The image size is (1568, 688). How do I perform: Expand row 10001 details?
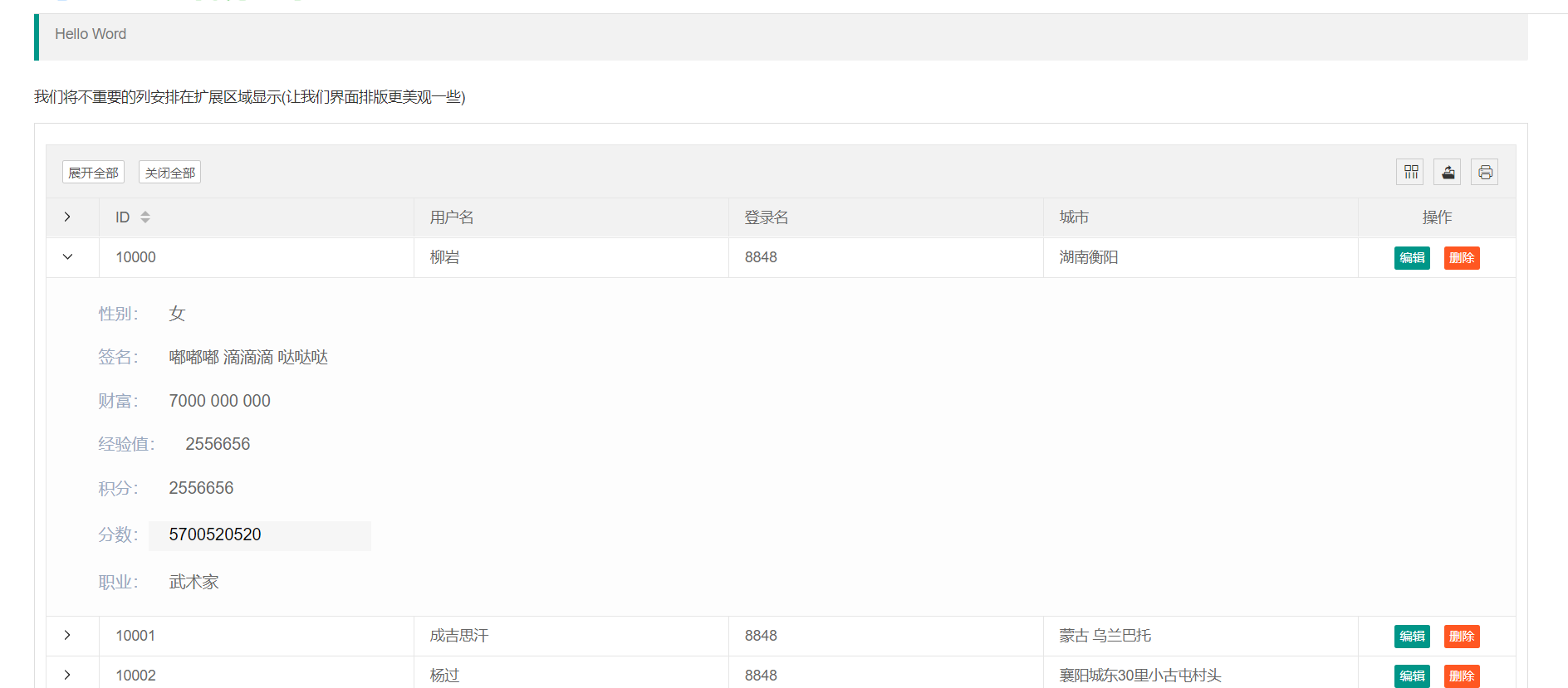(68, 636)
